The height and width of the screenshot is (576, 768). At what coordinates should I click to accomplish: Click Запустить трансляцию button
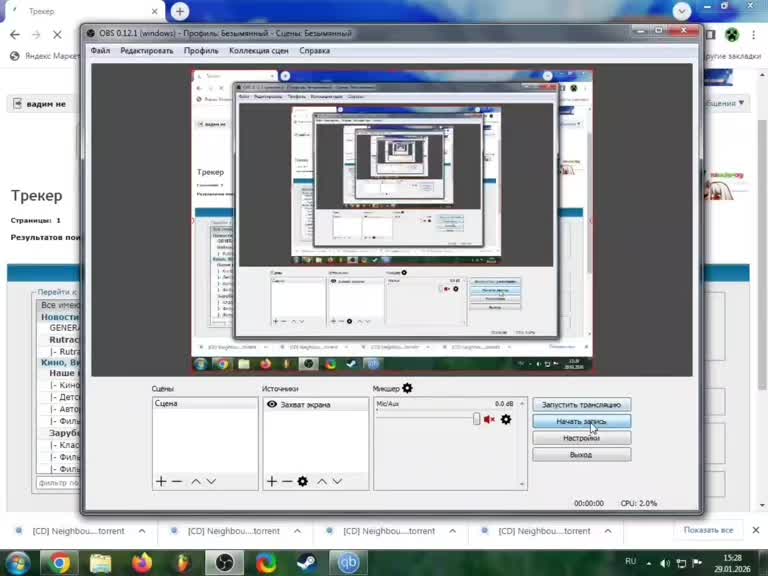[x=581, y=405]
